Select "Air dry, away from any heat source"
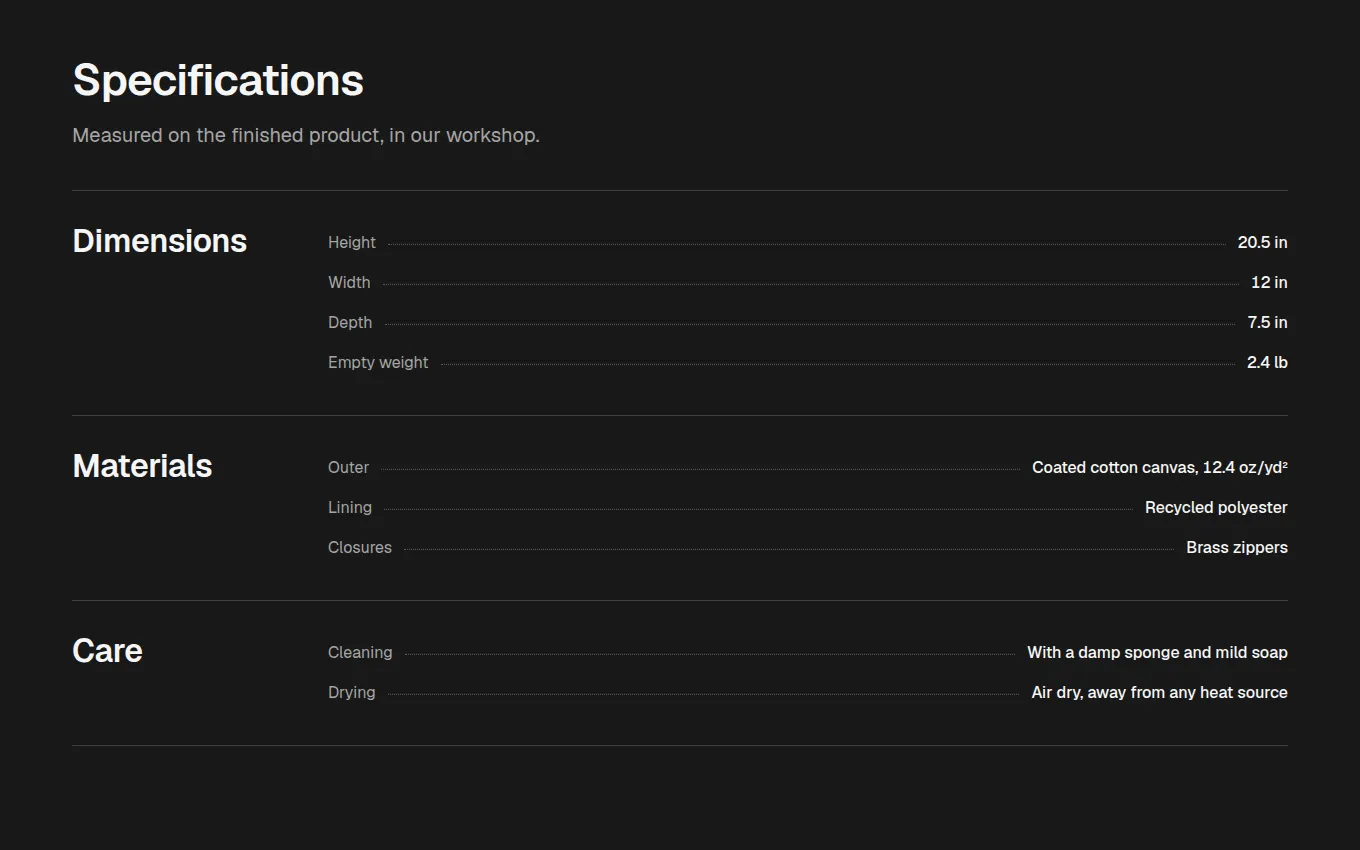This screenshot has width=1360, height=850. tap(1159, 692)
